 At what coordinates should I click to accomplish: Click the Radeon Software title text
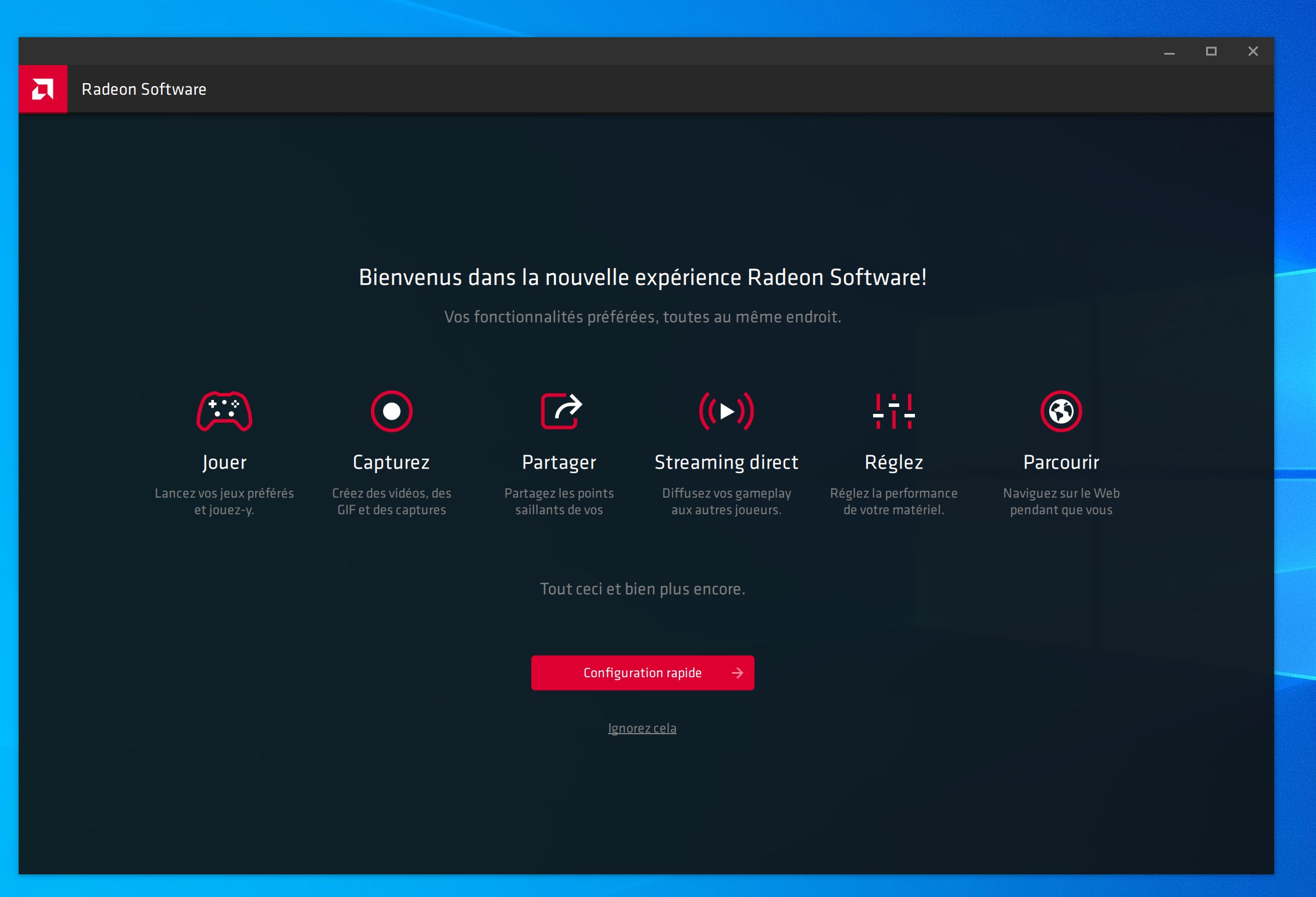pos(144,89)
